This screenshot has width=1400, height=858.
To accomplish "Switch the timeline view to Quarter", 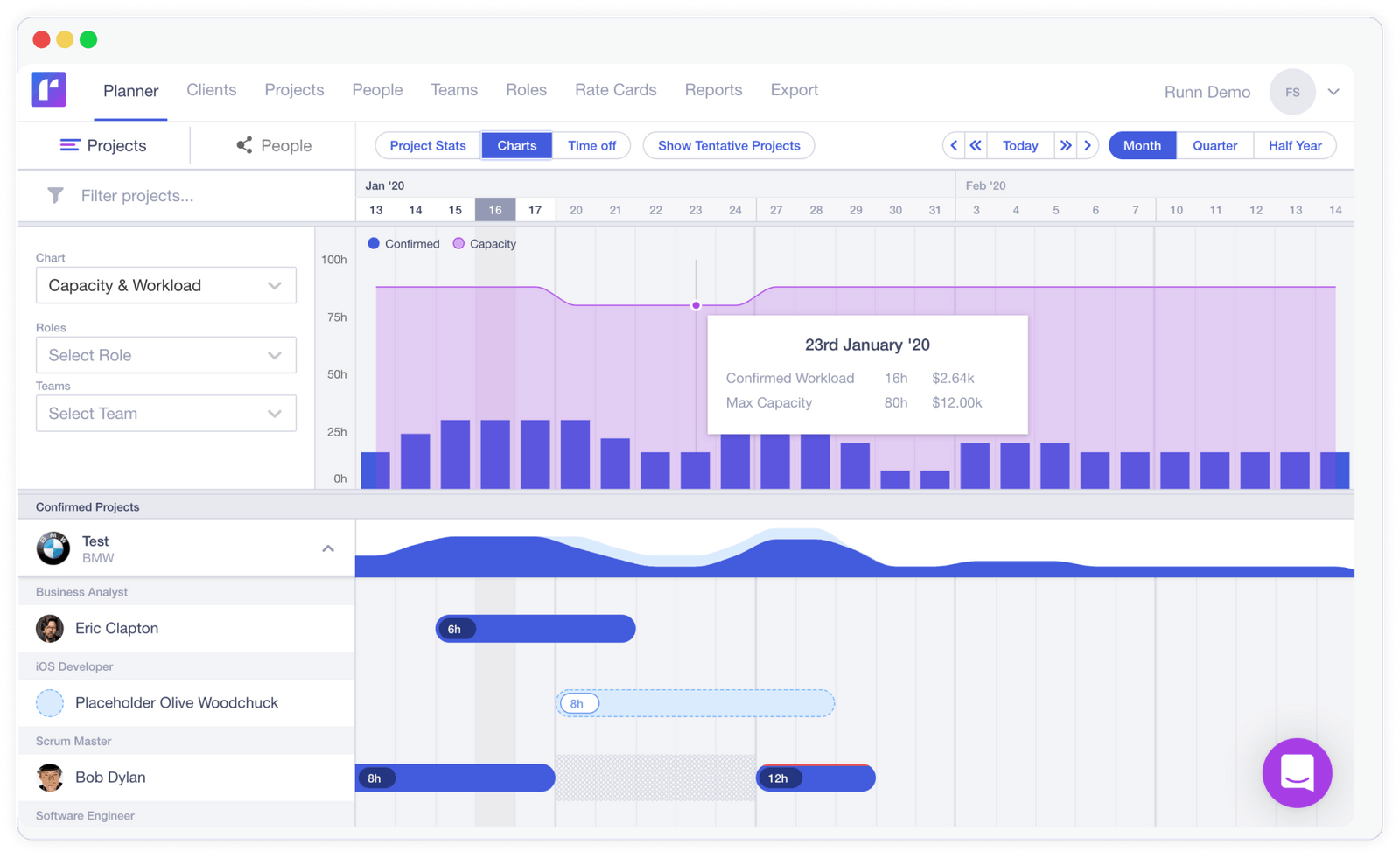I will pos(1214,145).
